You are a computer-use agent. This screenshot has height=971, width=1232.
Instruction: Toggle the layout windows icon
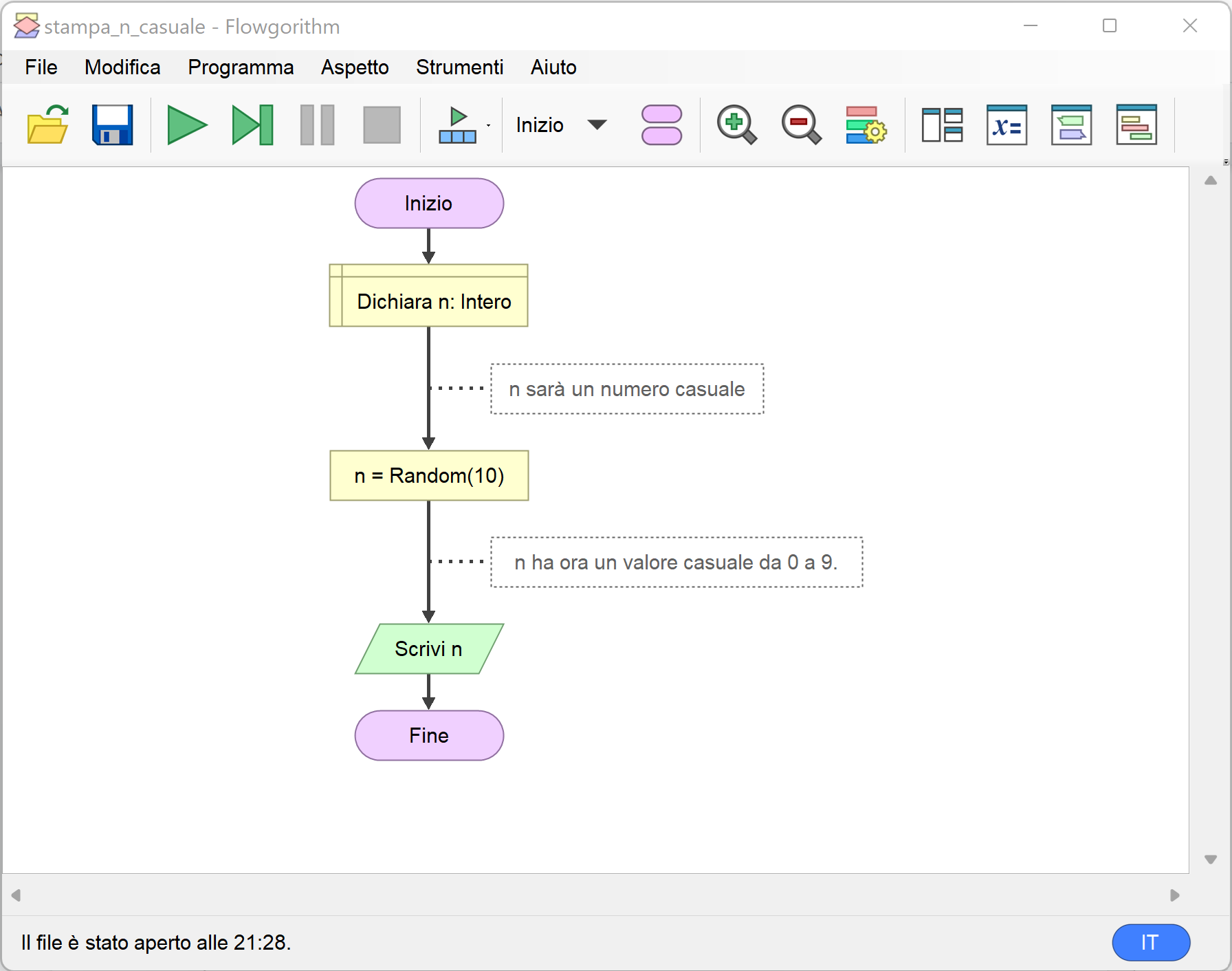(942, 125)
